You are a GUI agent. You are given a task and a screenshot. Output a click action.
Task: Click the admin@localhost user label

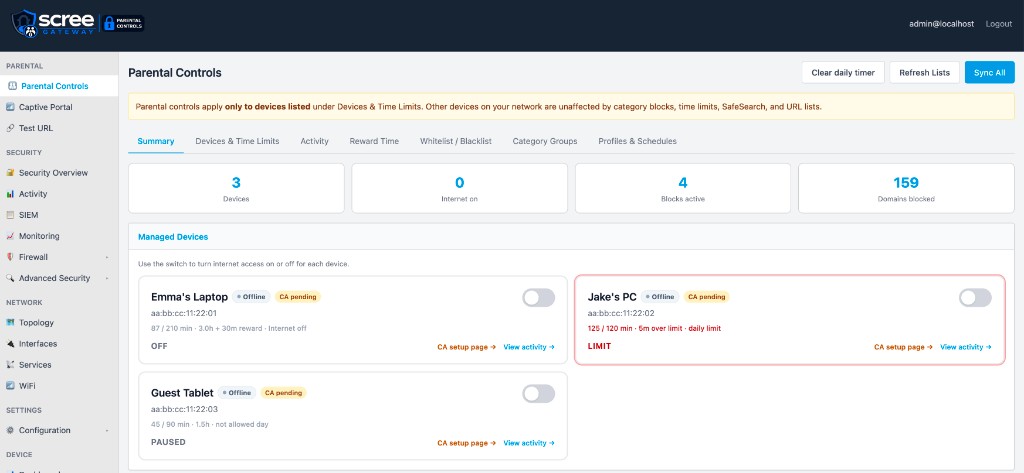tap(941, 24)
